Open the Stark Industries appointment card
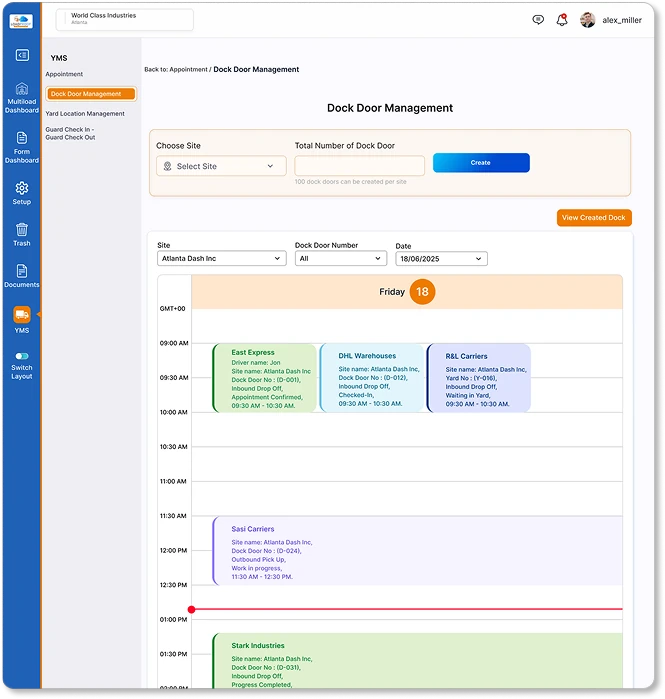 [417, 661]
